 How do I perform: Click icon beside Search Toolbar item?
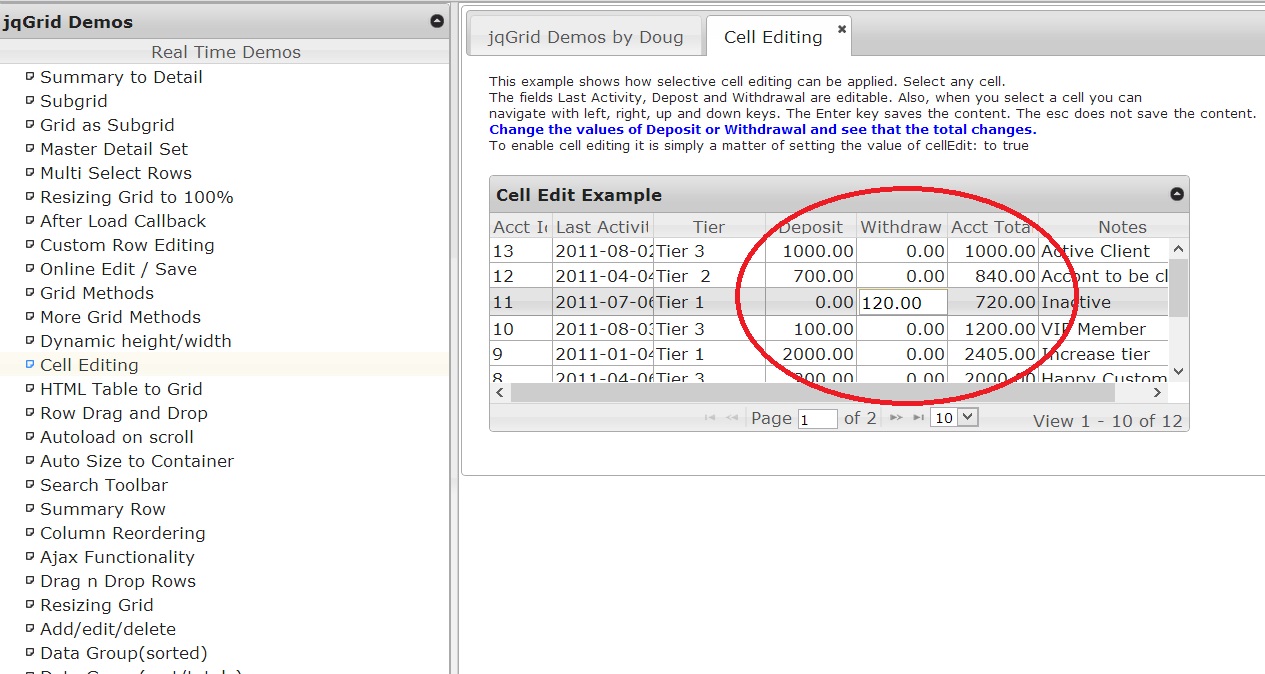pyautogui.click(x=30, y=484)
